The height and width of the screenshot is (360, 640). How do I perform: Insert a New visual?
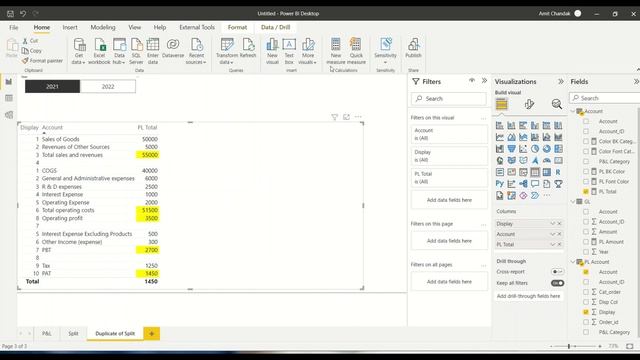pos(272,51)
